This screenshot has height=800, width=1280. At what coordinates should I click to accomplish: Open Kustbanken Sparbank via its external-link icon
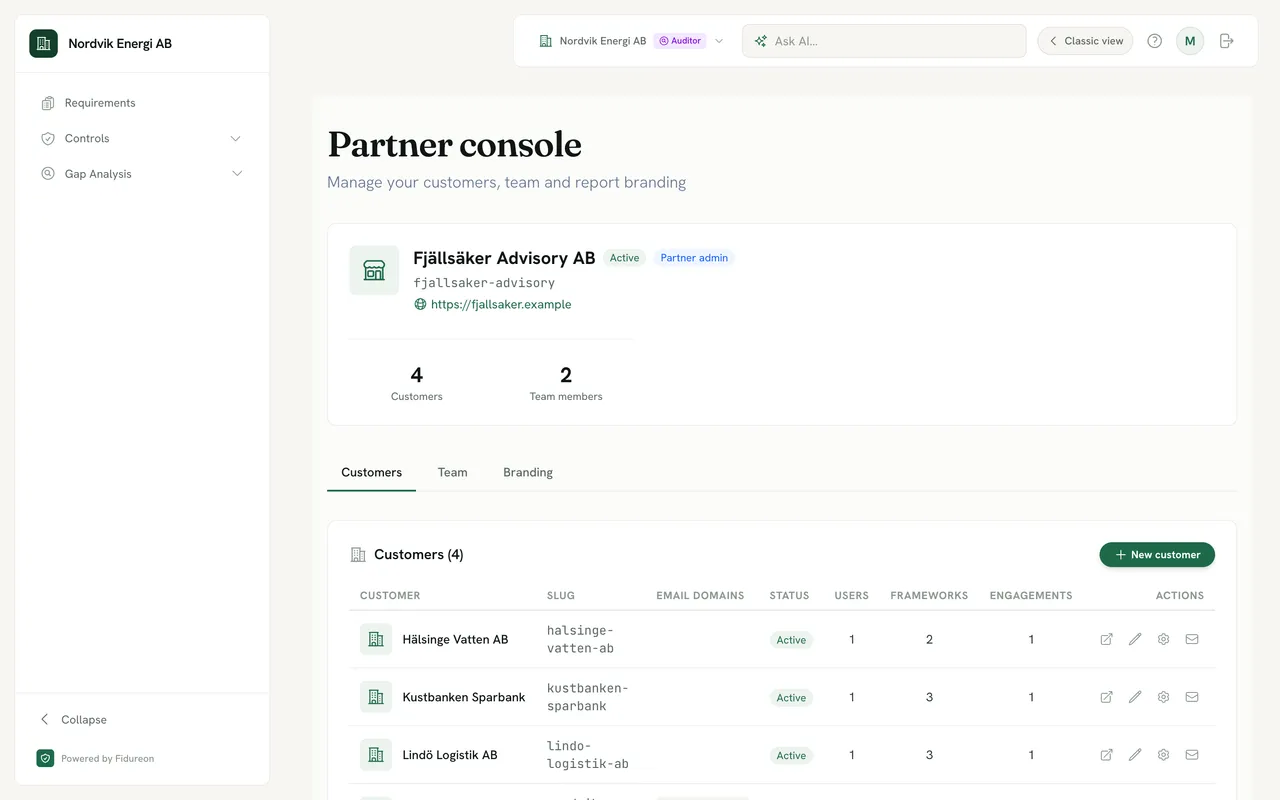pos(1106,698)
